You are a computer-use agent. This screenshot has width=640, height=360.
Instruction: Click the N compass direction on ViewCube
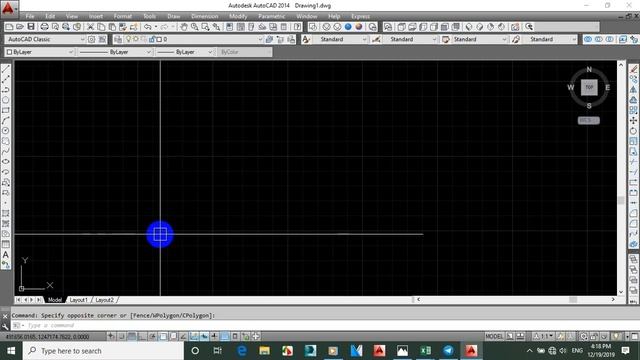(x=589, y=69)
